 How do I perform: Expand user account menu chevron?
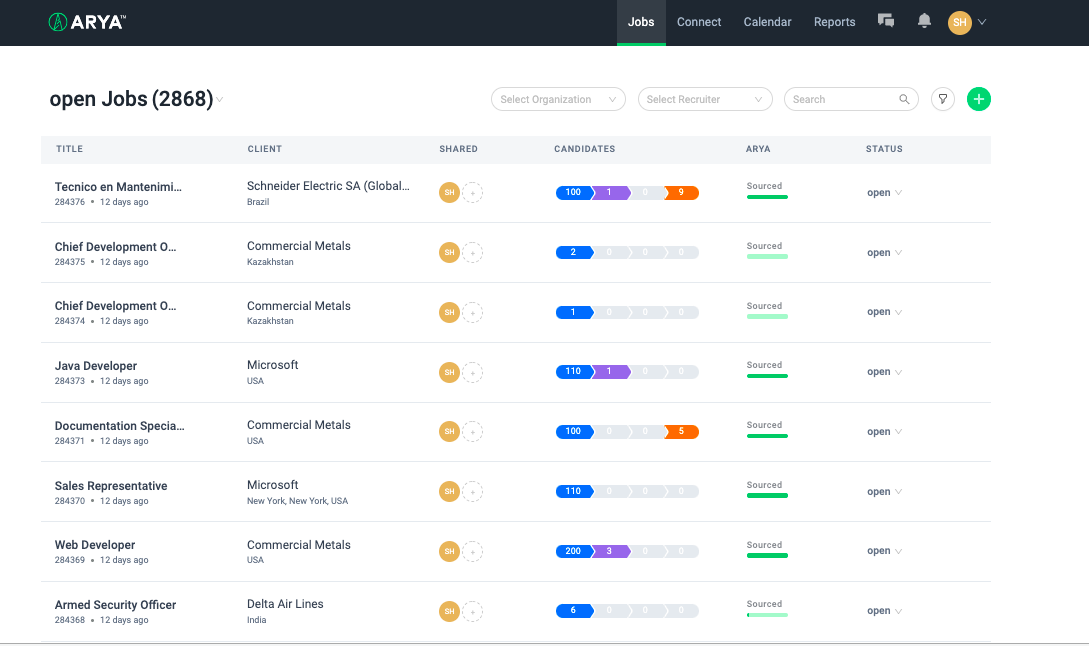(x=982, y=22)
